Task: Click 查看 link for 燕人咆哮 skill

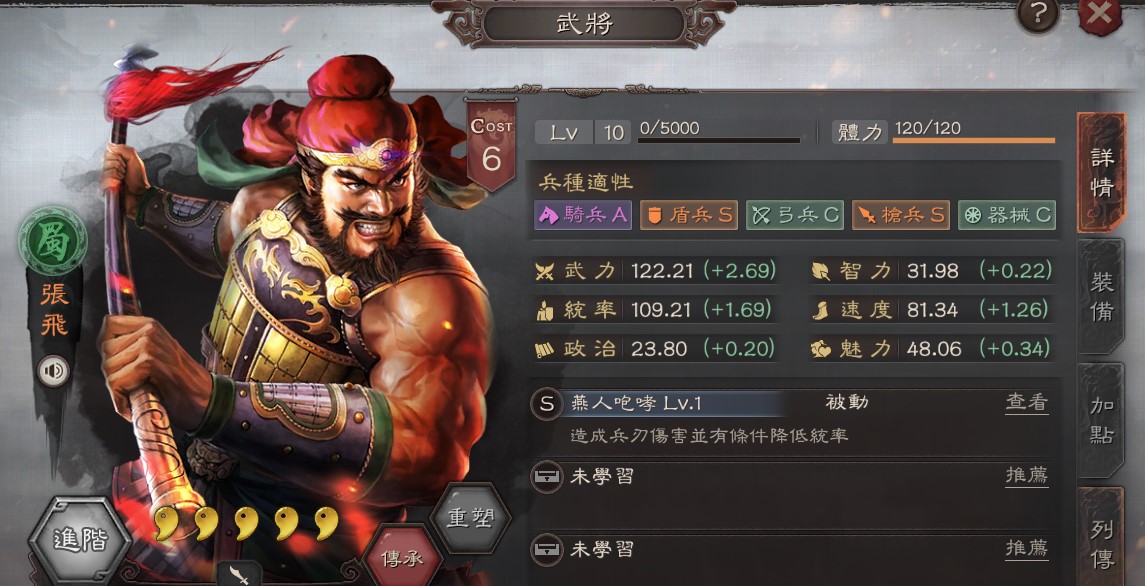Action: 1027,403
